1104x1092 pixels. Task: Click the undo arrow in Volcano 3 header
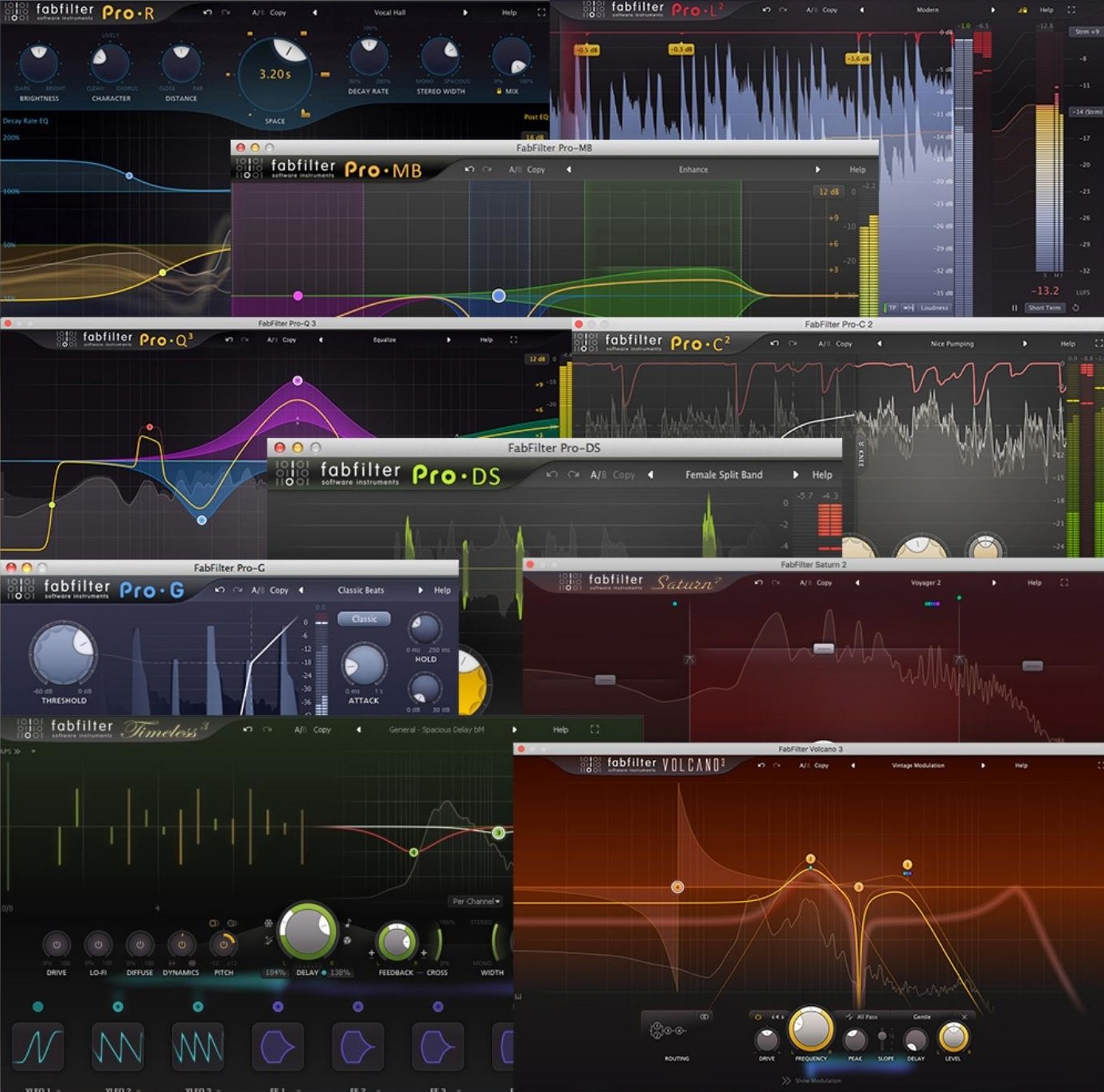761,765
